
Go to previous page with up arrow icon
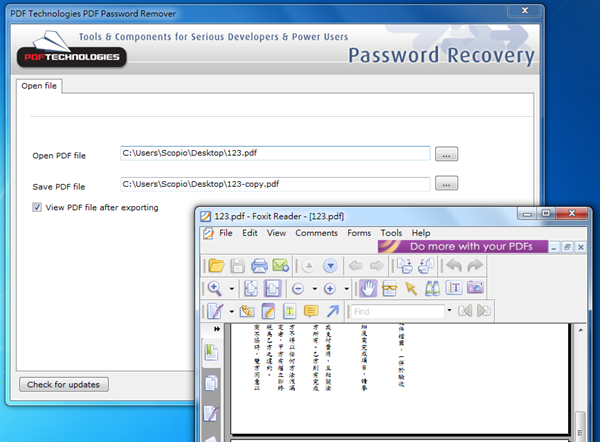coord(309,266)
